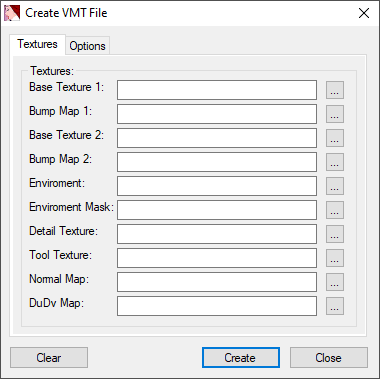Image resolution: width=380 pixels, height=379 pixels.
Task: Focus the Bump Map 1 input field
Action: (217, 114)
